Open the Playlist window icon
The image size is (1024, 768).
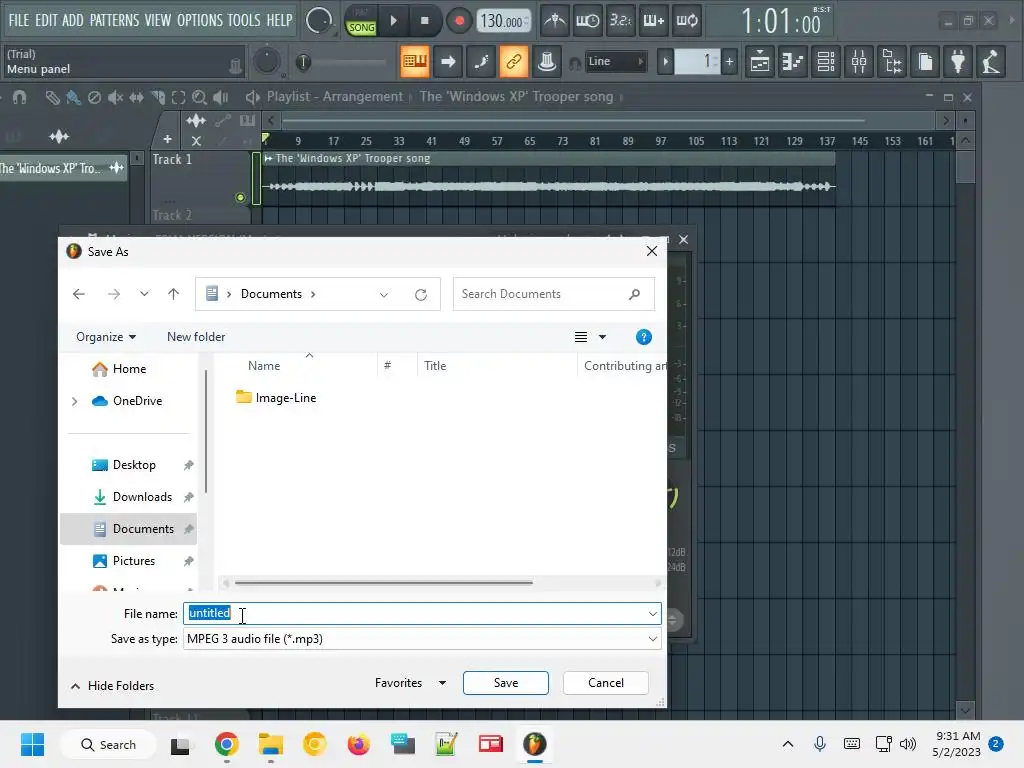tap(760, 62)
